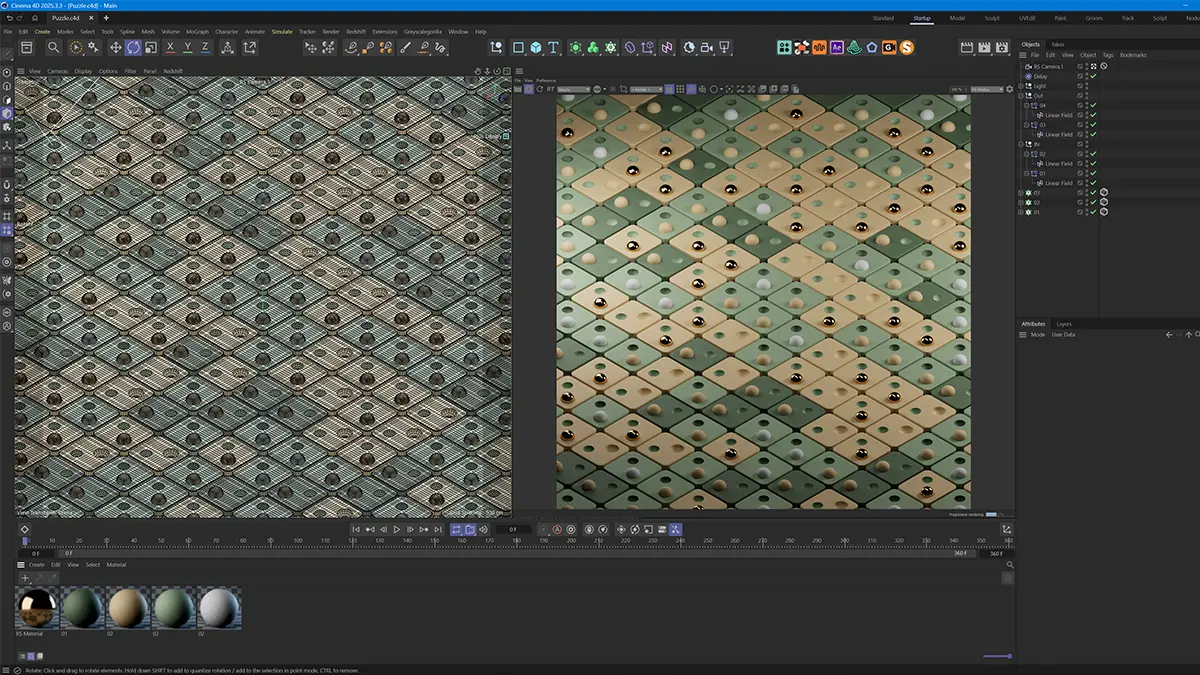The height and width of the screenshot is (675, 1200).
Task: Click the Paint brush tool icon
Action: (405, 48)
